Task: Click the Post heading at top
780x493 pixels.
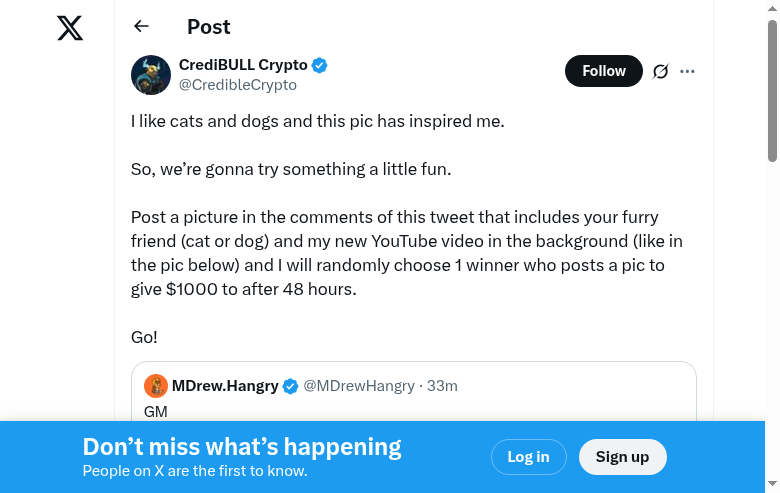Action: coord(209,27)
